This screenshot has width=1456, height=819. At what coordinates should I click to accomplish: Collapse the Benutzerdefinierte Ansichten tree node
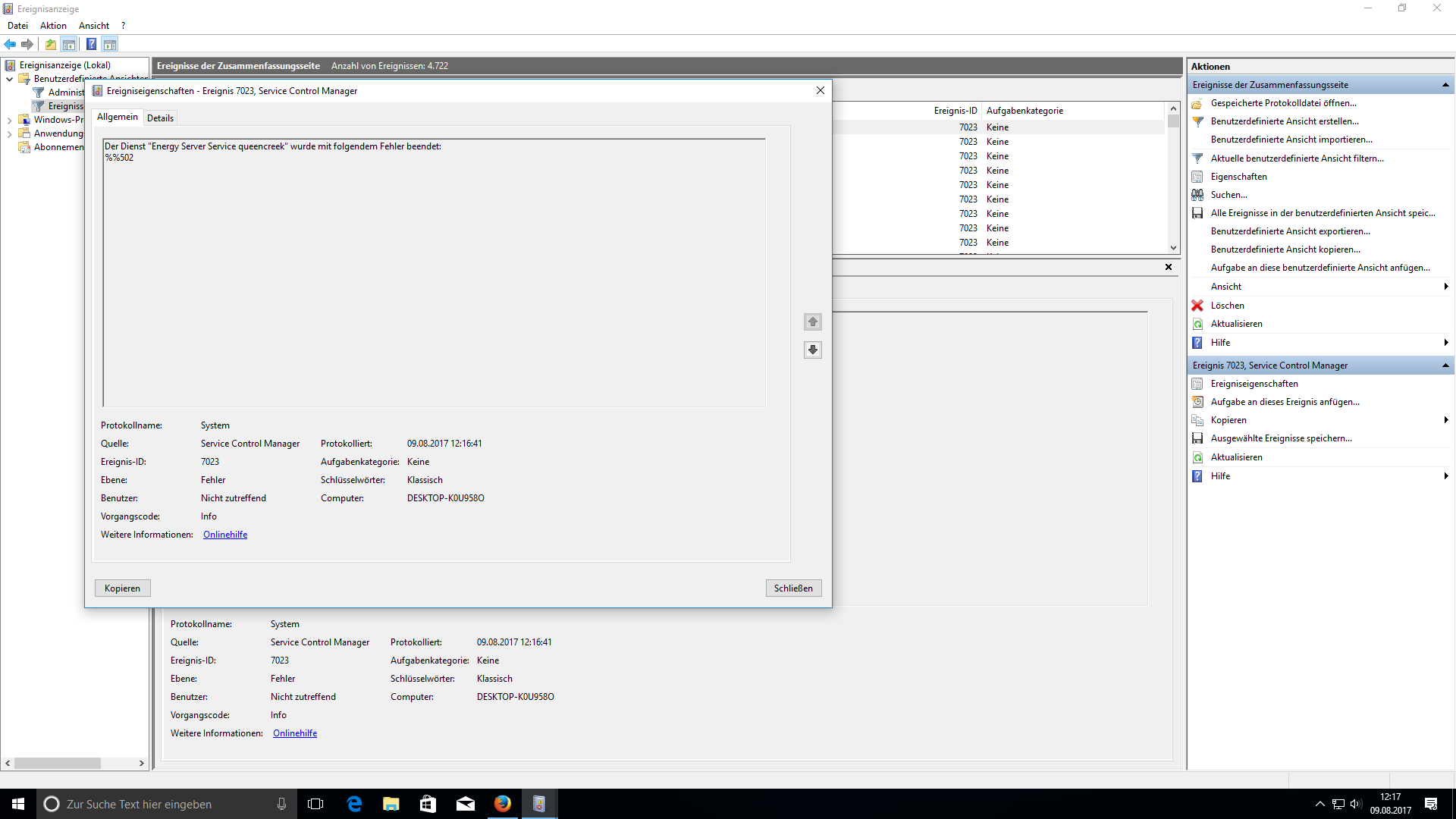point(9,79)
